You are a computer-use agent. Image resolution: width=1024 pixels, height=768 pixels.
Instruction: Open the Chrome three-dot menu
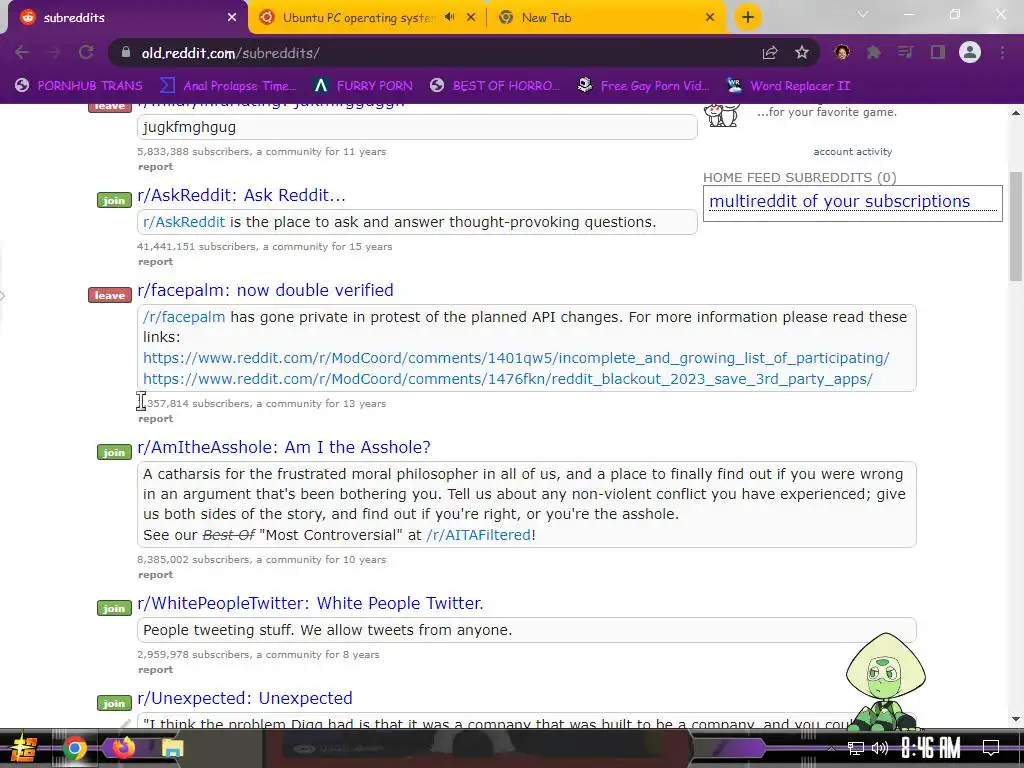click(x=1002, y=52)
